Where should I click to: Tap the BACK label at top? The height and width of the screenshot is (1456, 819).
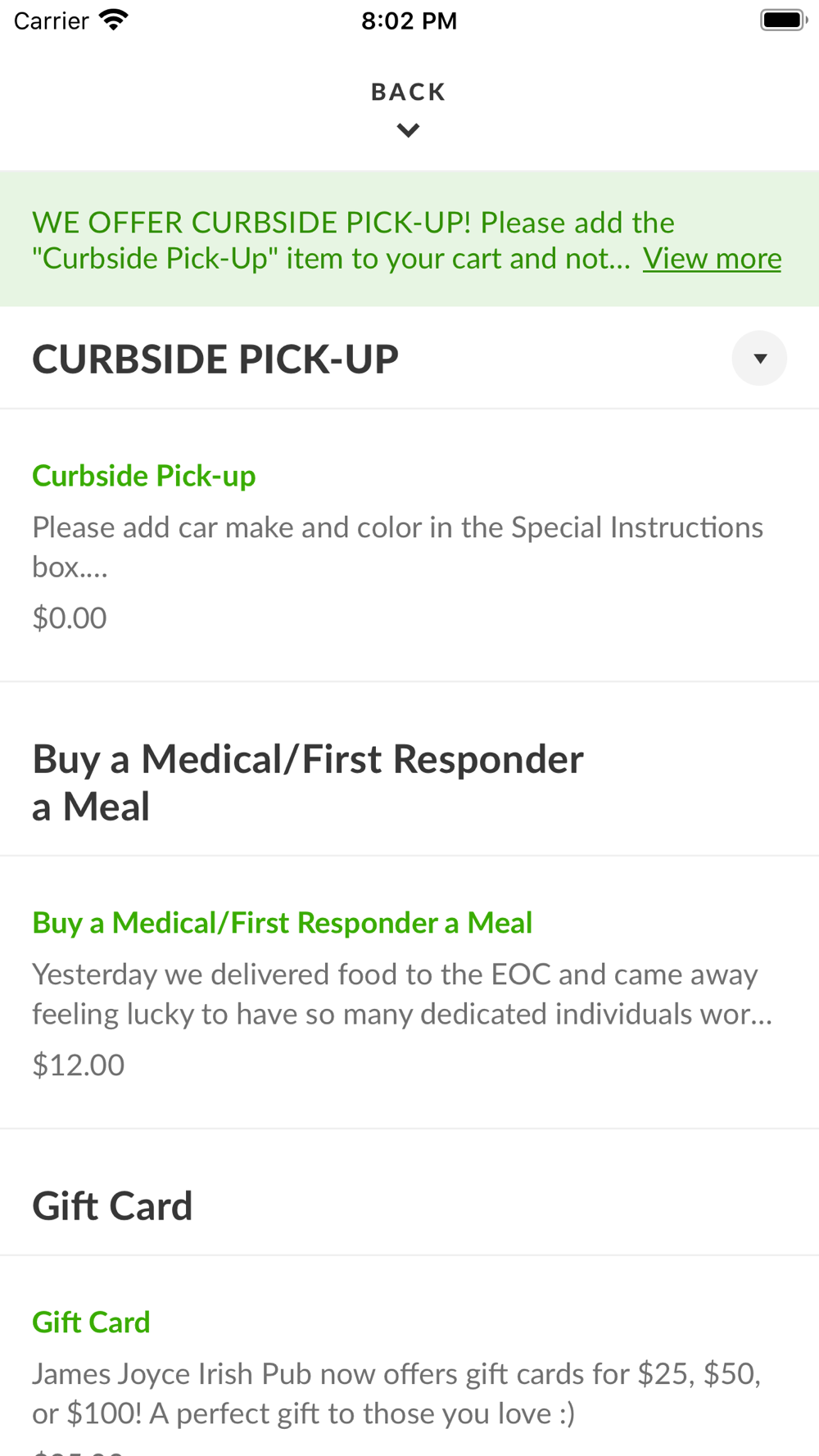408,92
